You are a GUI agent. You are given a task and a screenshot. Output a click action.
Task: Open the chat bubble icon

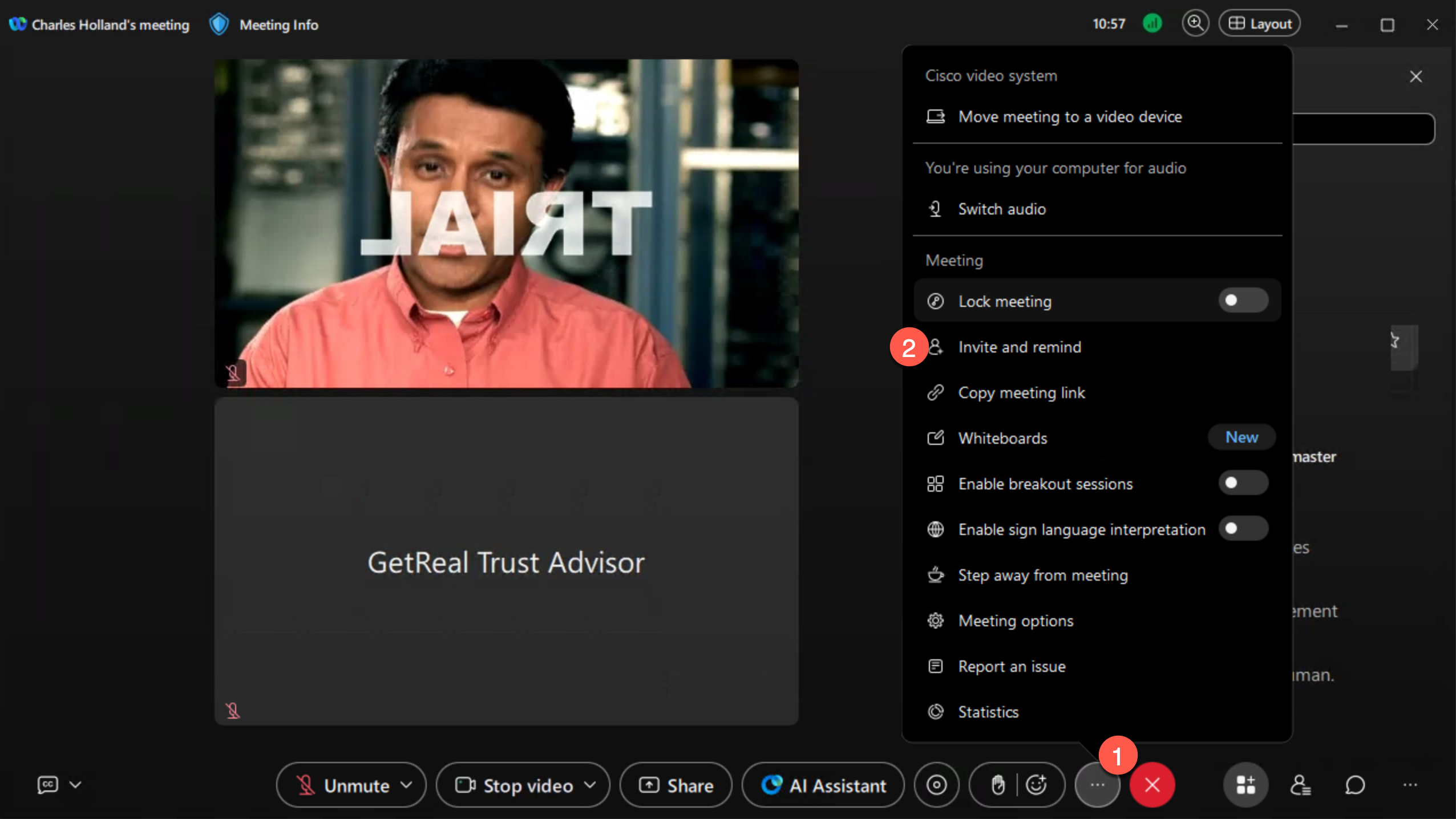click(1355, 785)
